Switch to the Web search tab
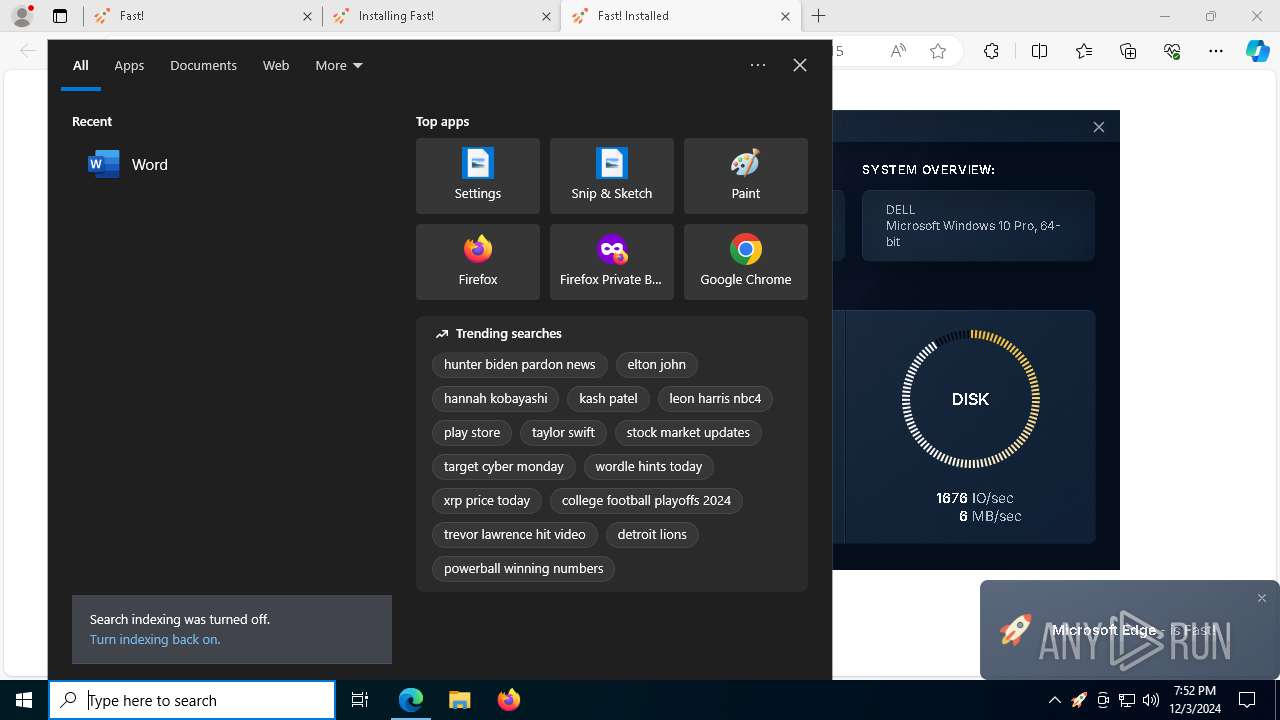 point(276,65)
